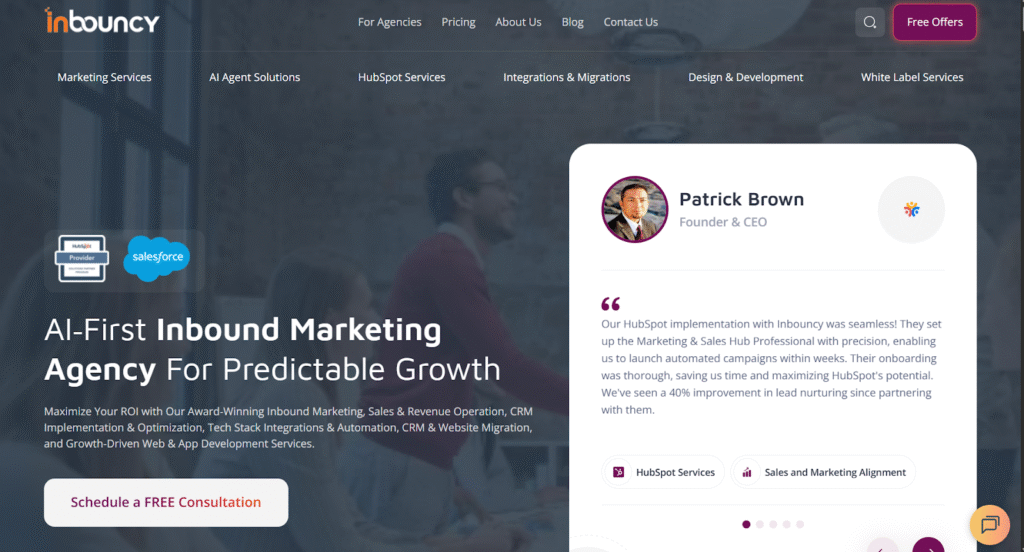The width and height of the screenshot is (1024, 552).
Task: Click the Free Offers button
Action: 935,22
